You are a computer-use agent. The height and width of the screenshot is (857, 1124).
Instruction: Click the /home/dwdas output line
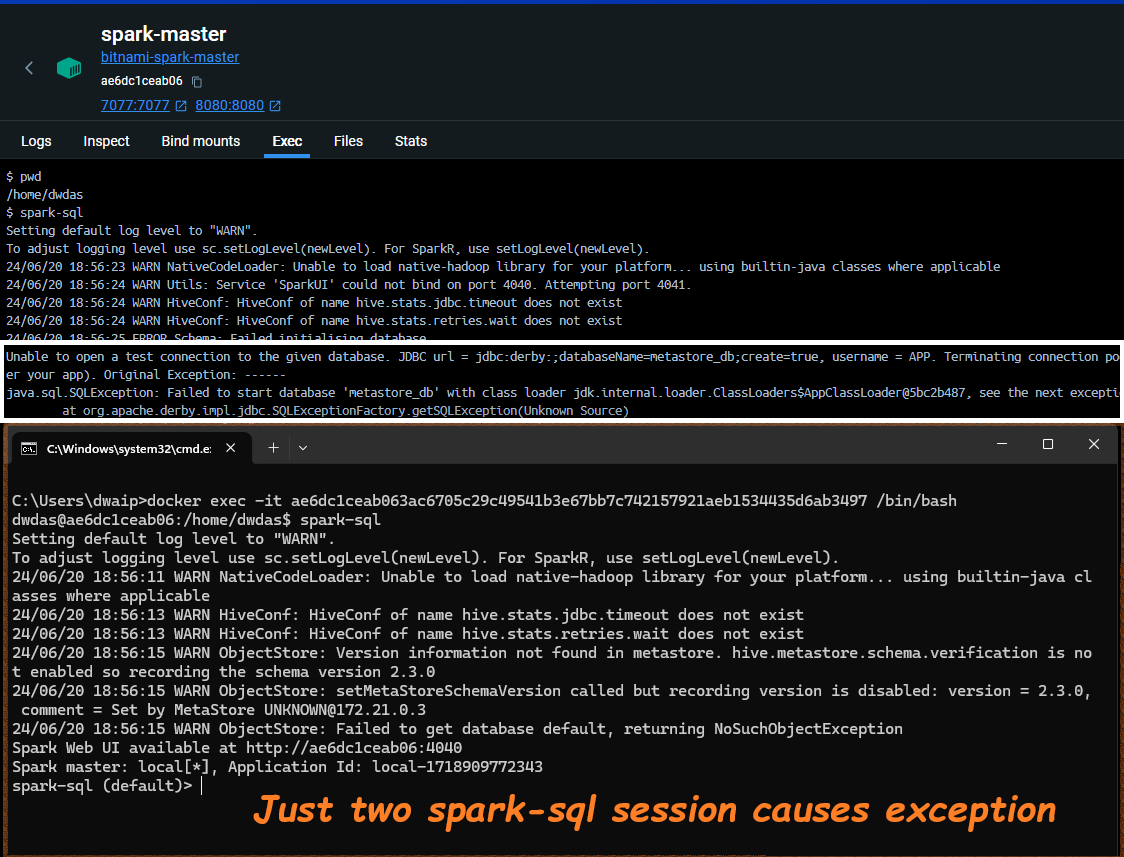pos(44,194)
